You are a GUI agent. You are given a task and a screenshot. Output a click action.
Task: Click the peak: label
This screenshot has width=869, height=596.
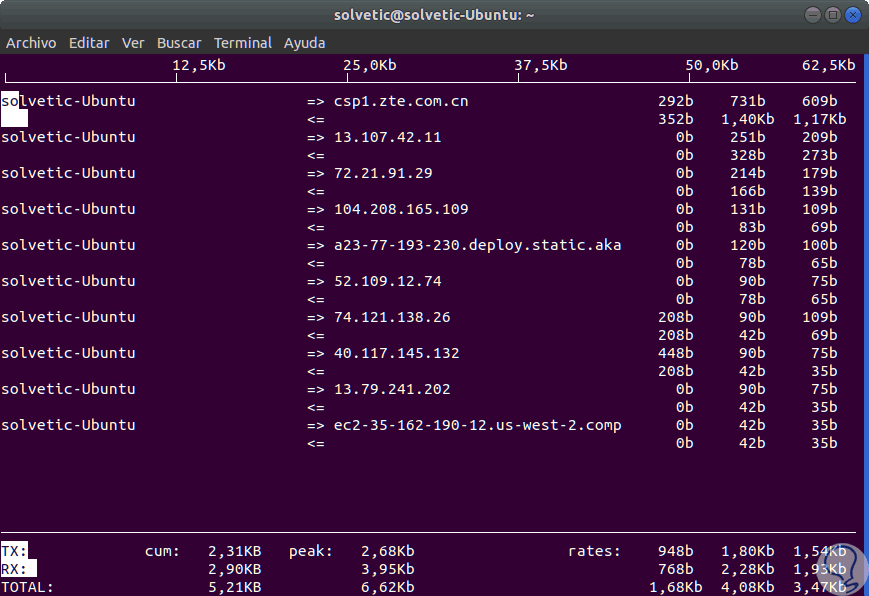click(x=311, y=551)
